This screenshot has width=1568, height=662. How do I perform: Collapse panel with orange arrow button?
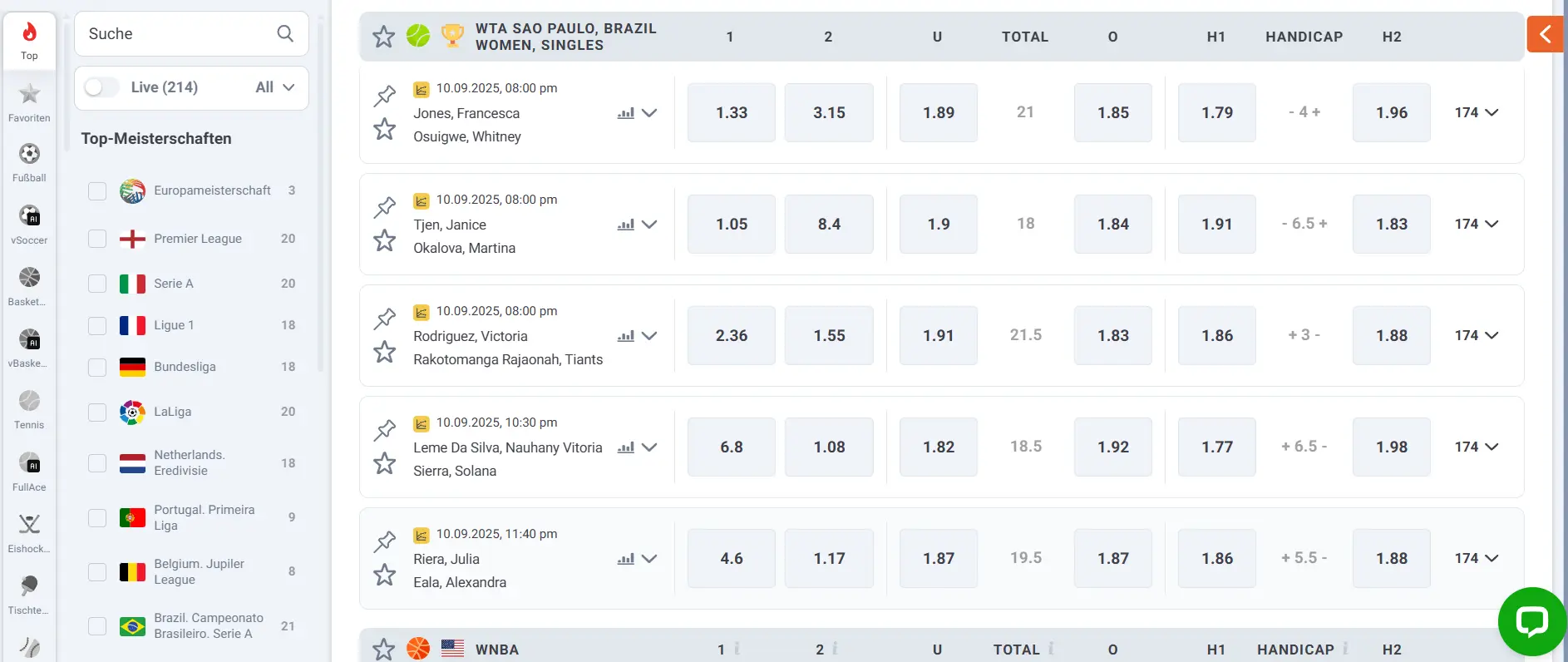(x=1545, y=34)
